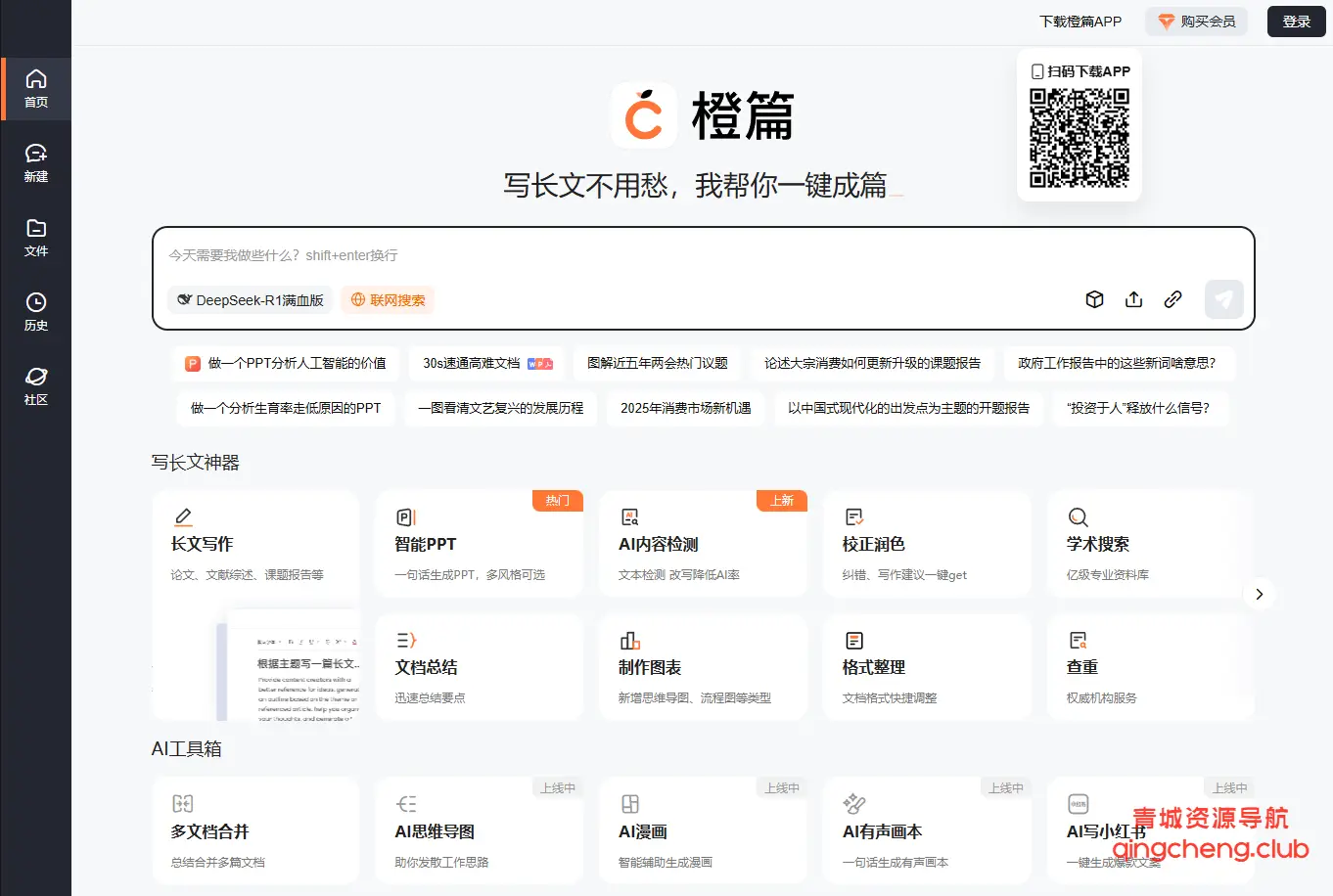Expand more tools with the right arrow

pyautogui.click(x=1260, y=593)
